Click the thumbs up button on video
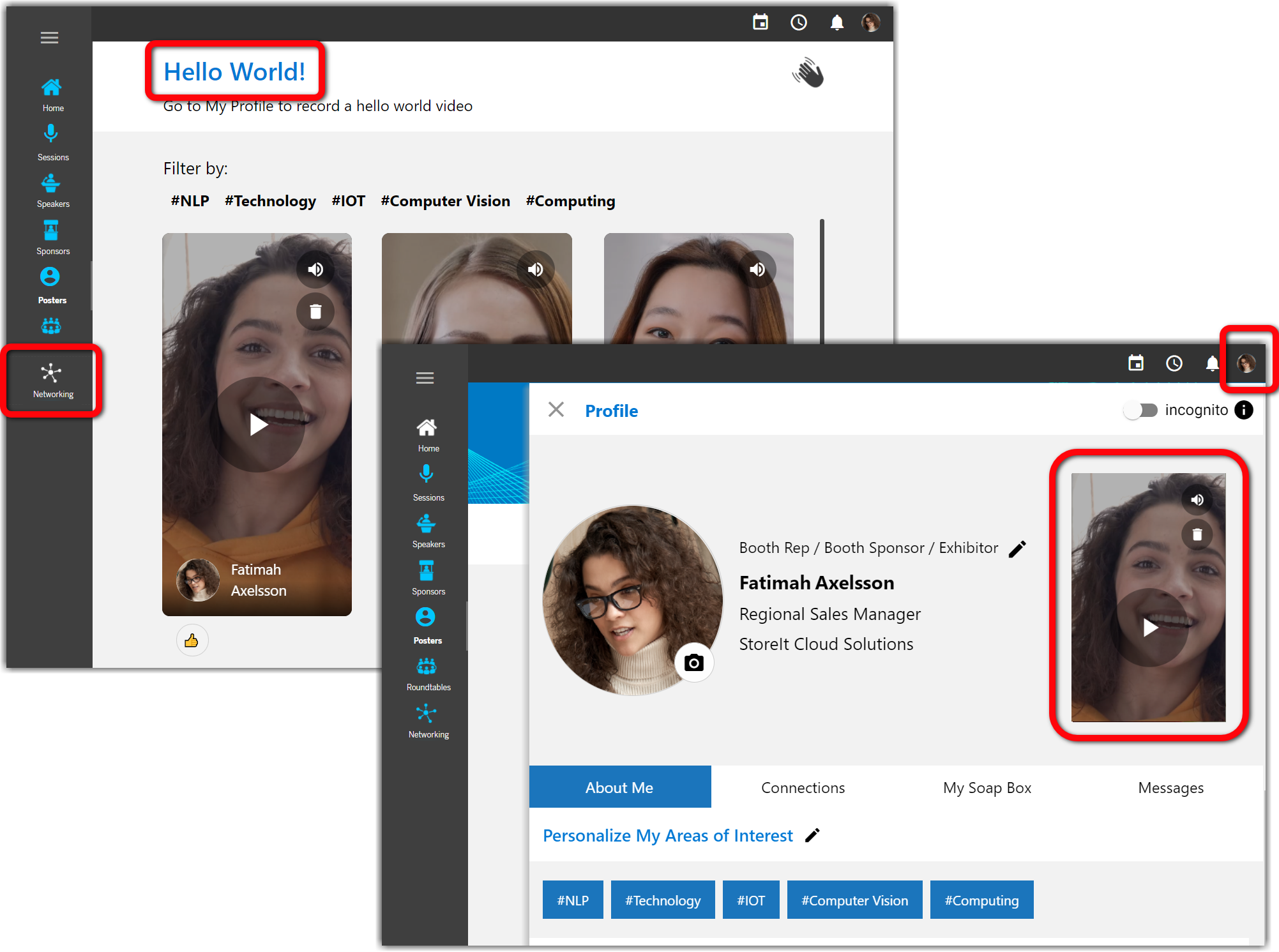This screenshot has width=1279, height=952. 192,641
